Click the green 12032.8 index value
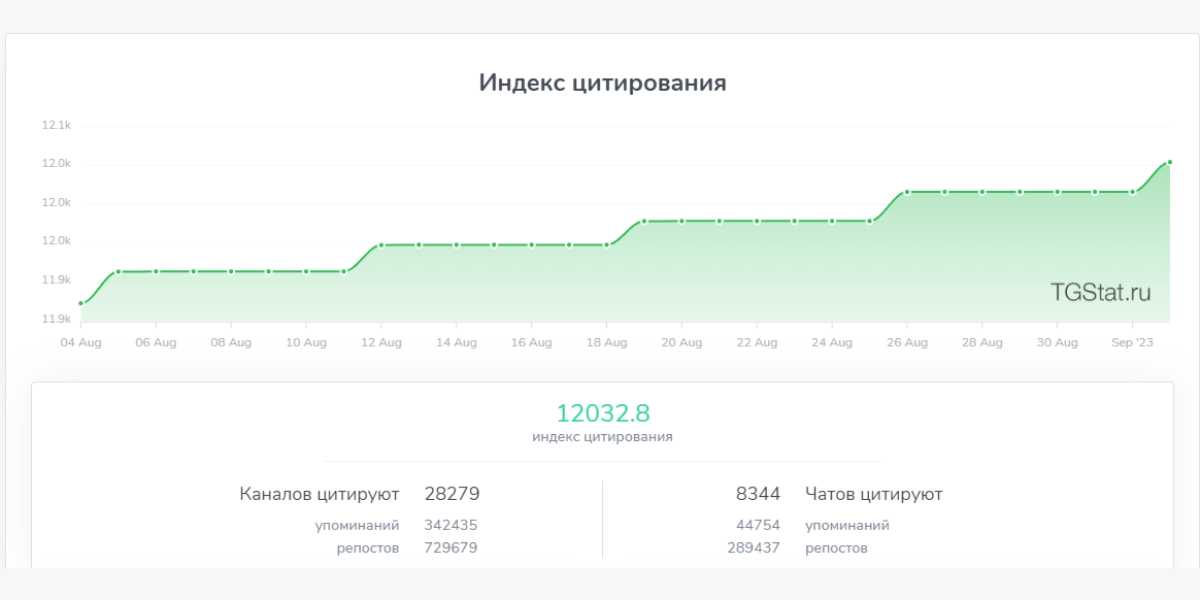The height and width of the screenshot is (600, 1200). [603, 413]
